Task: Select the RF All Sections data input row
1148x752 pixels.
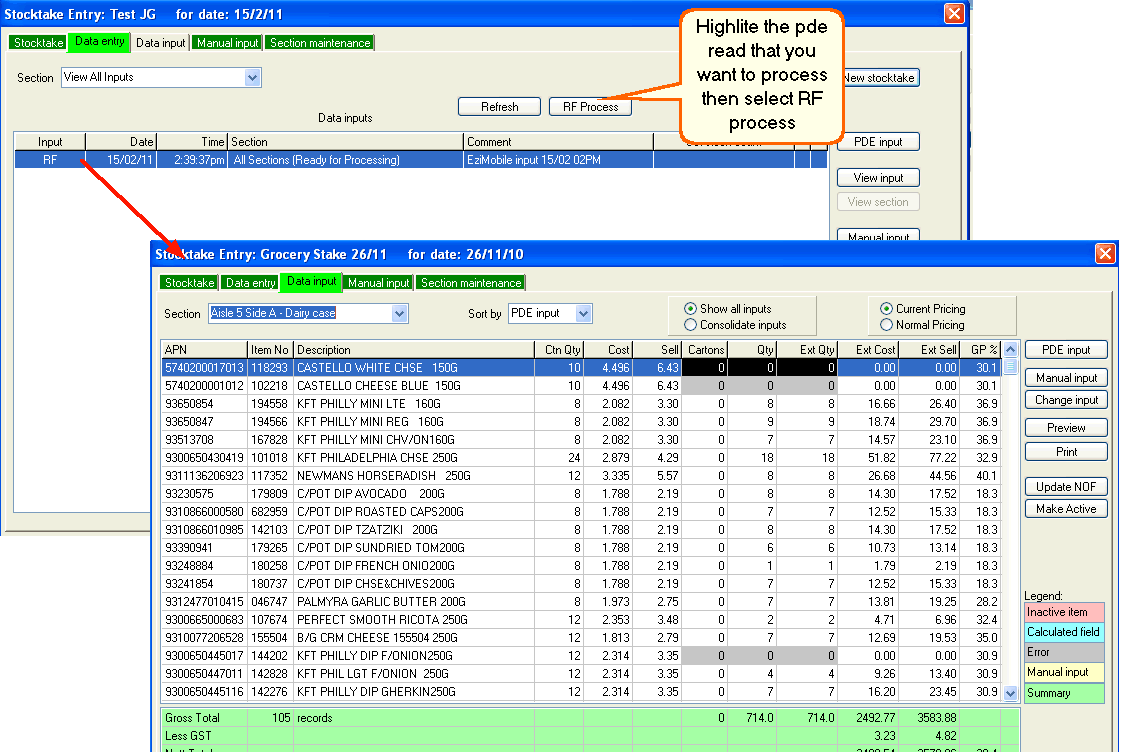Action: click(421, 160)
